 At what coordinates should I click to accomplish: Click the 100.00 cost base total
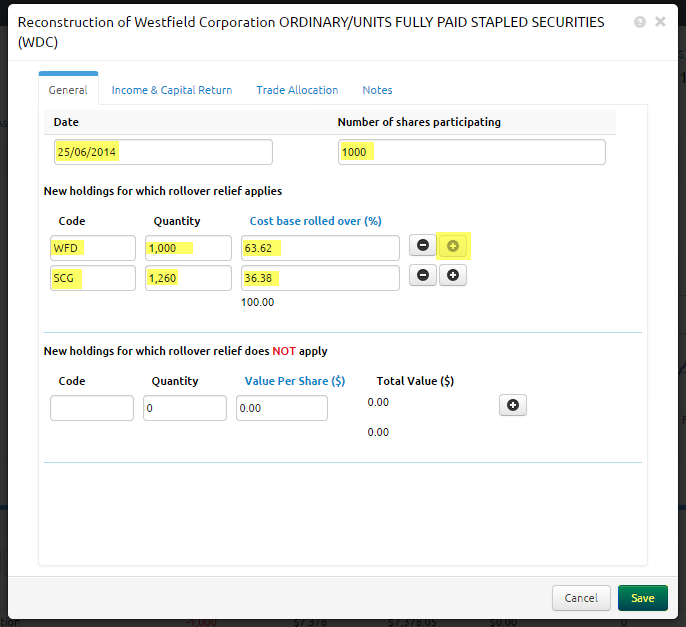257,302
